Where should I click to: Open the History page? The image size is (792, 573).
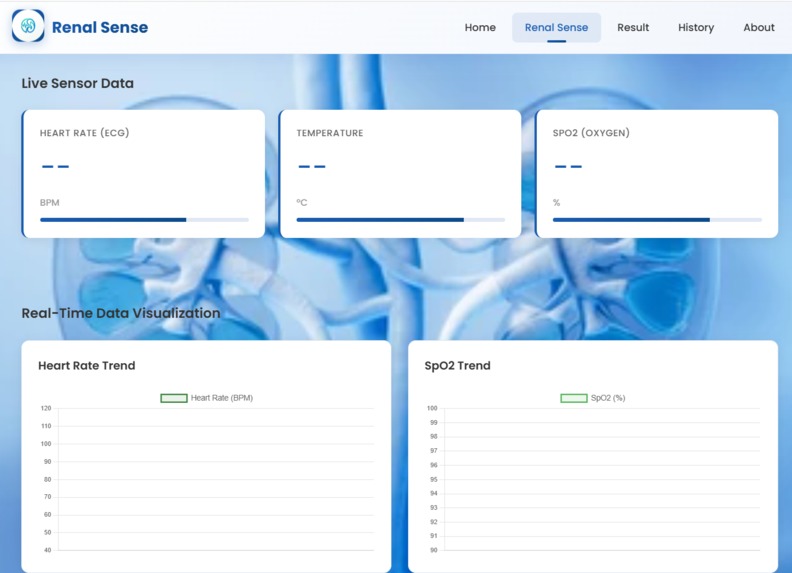pyautogui.click(x=696, y=27)
